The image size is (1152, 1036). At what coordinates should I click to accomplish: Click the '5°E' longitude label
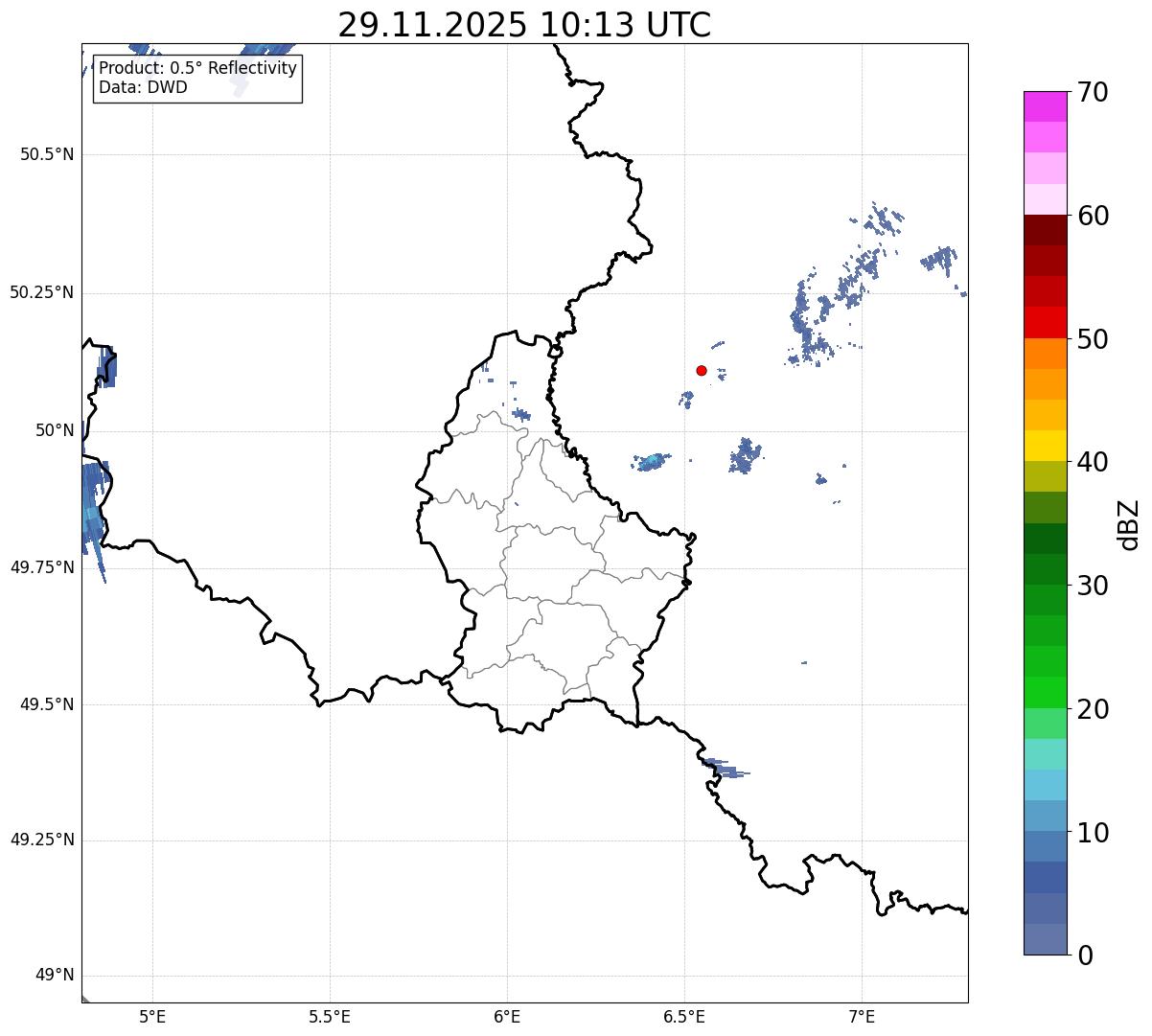point(152,1016)
